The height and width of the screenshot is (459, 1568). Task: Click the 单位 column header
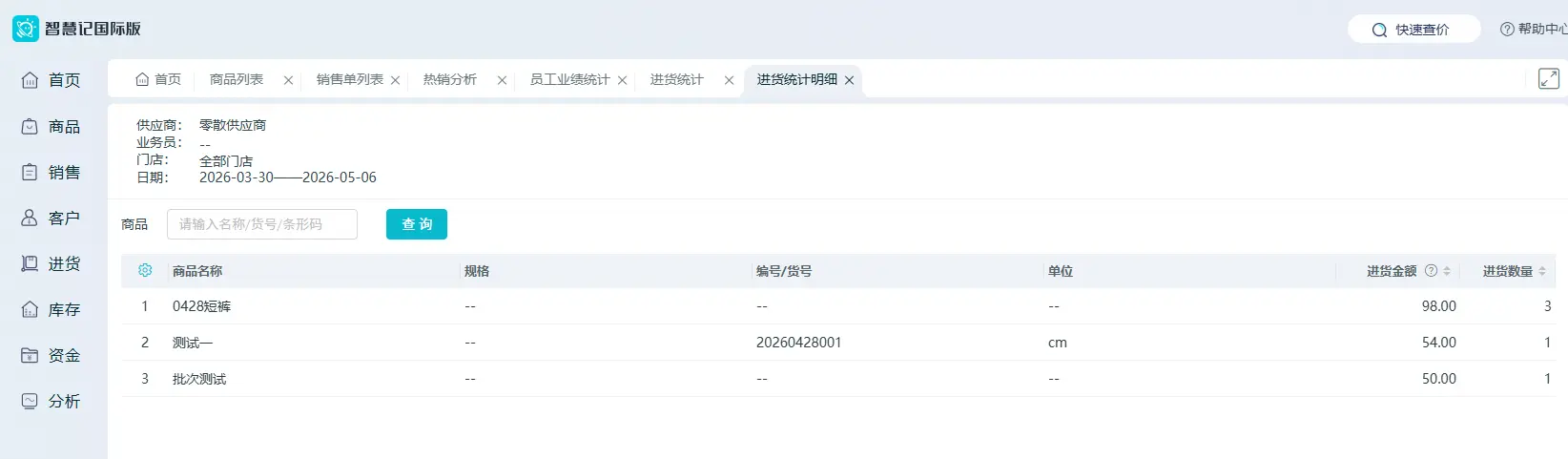(x=1061, y=271)
